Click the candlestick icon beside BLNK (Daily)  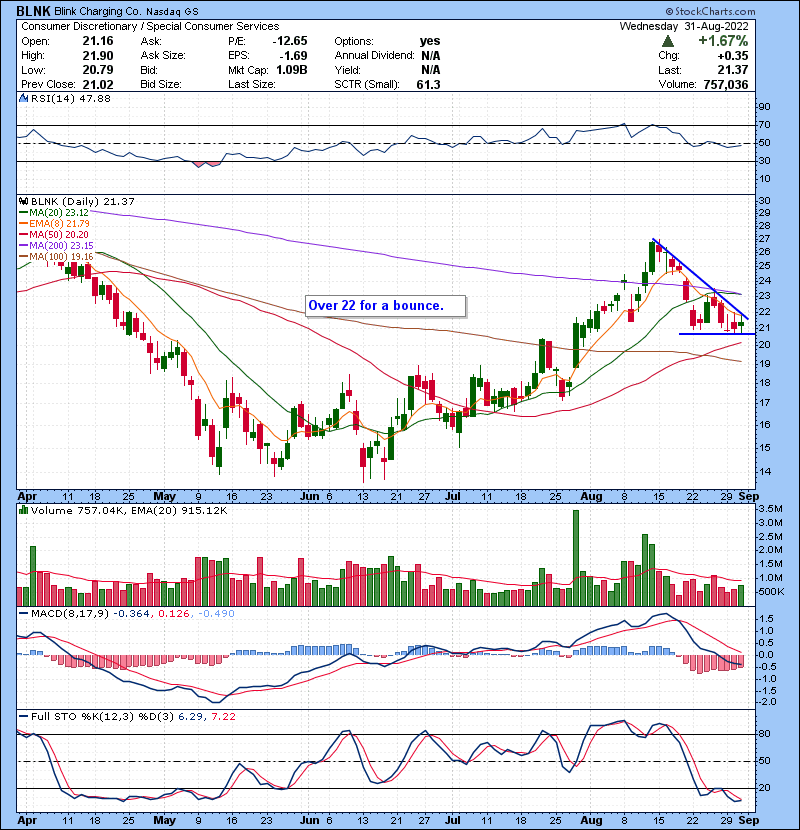coord(23,201)
